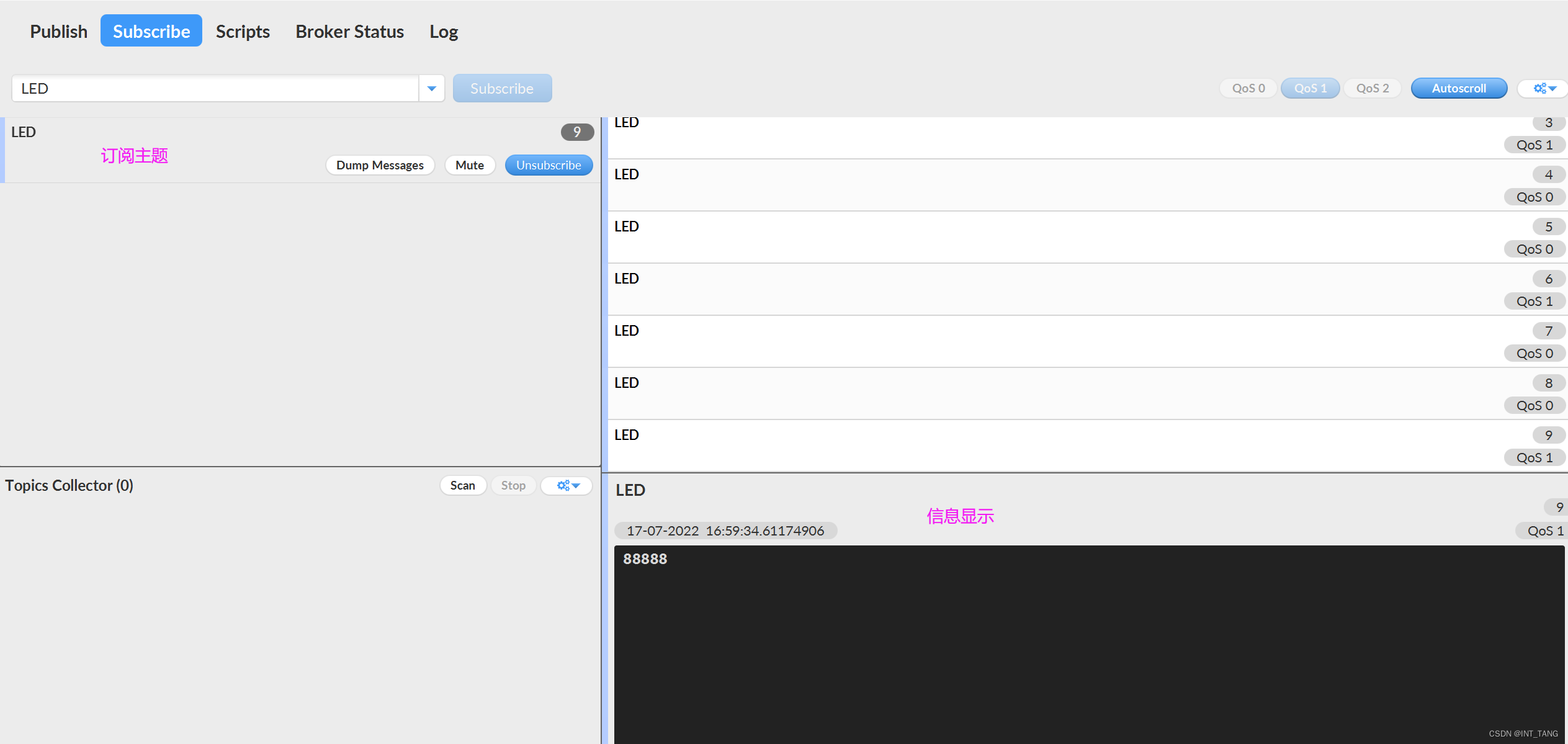
Task: Click the Unsubscribe button for LED
Action: coord(548,165)
